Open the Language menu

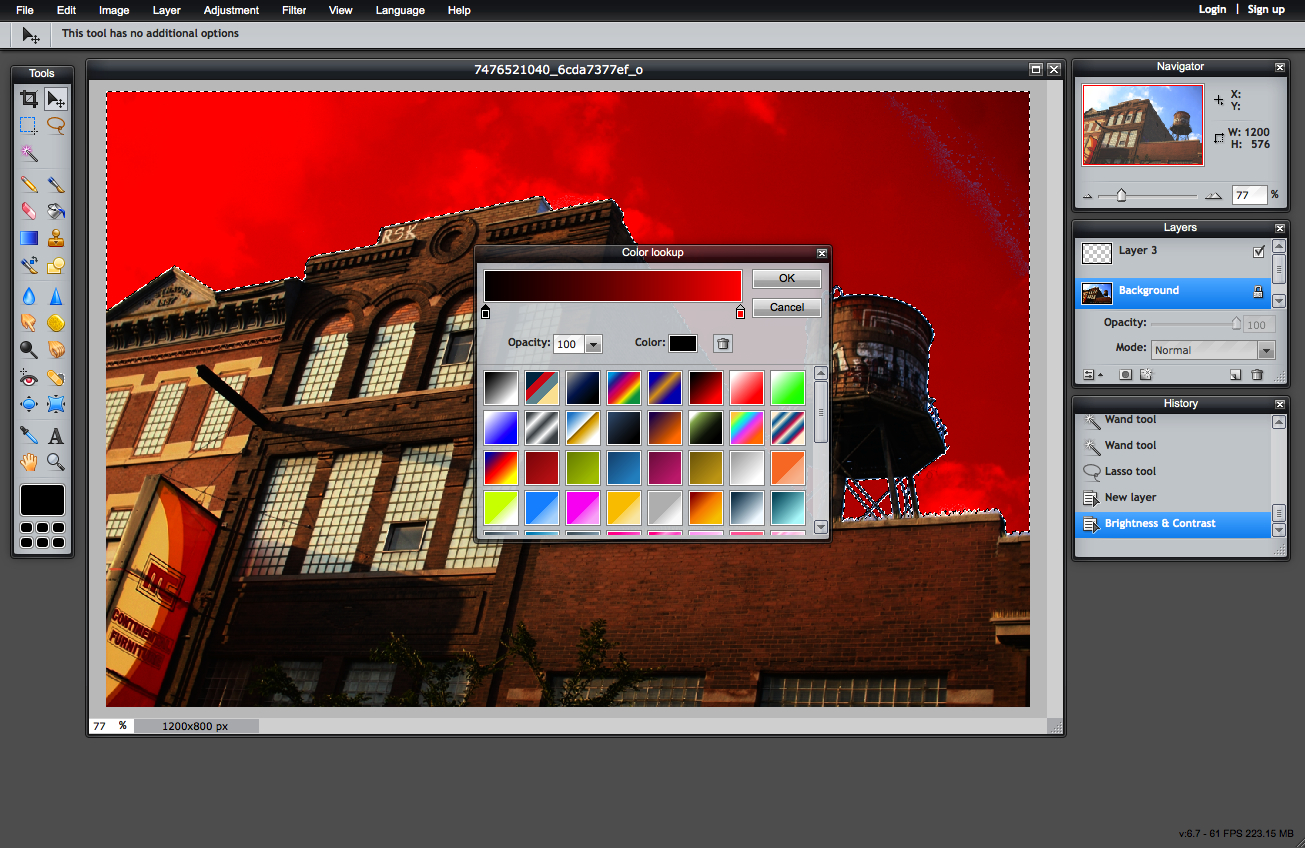tap(400, 10)
